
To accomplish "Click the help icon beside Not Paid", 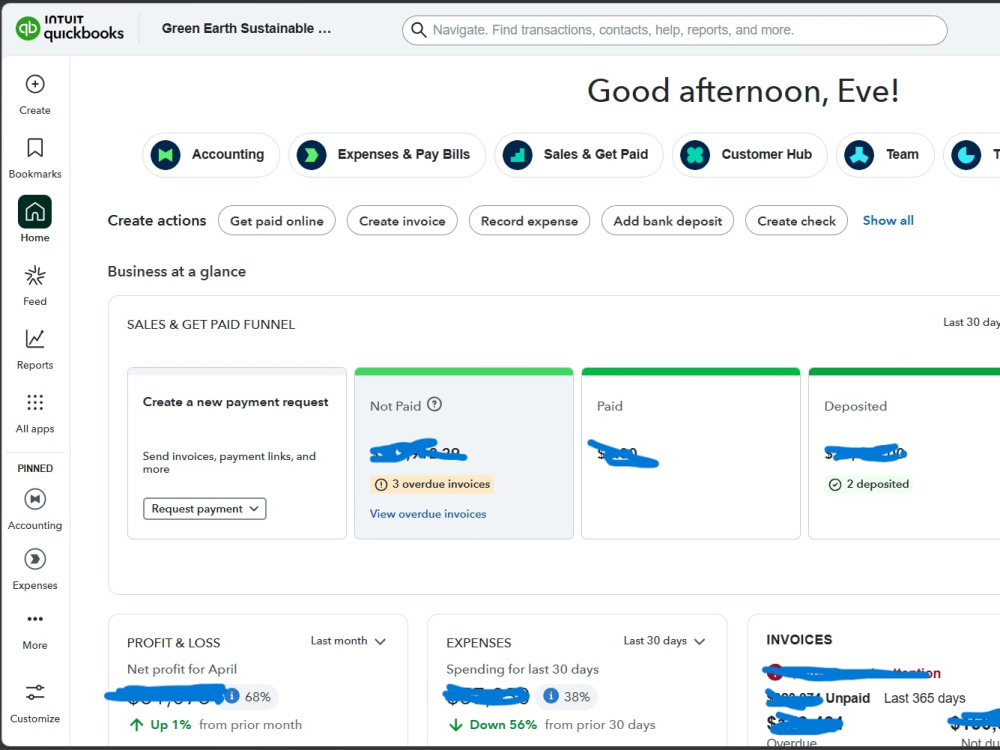I will (434, 404).
